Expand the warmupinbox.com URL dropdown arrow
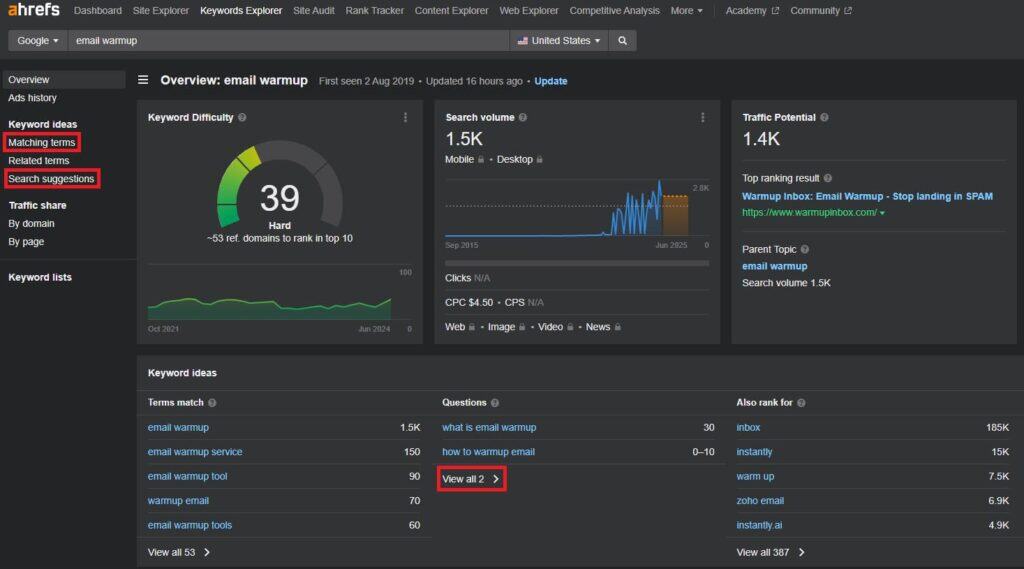1024x569 pixels. pos(882,213)
